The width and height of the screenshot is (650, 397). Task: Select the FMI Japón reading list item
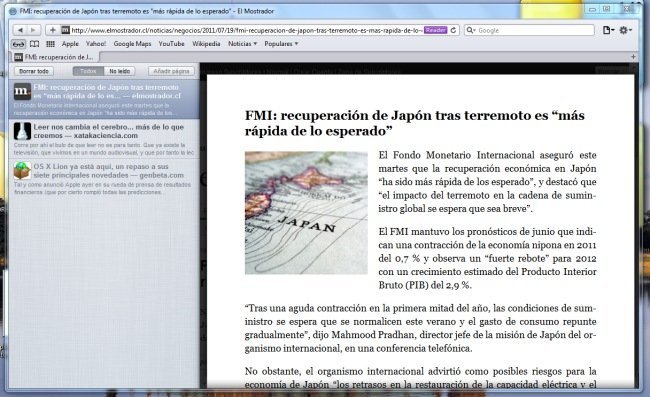coord(104,99)
